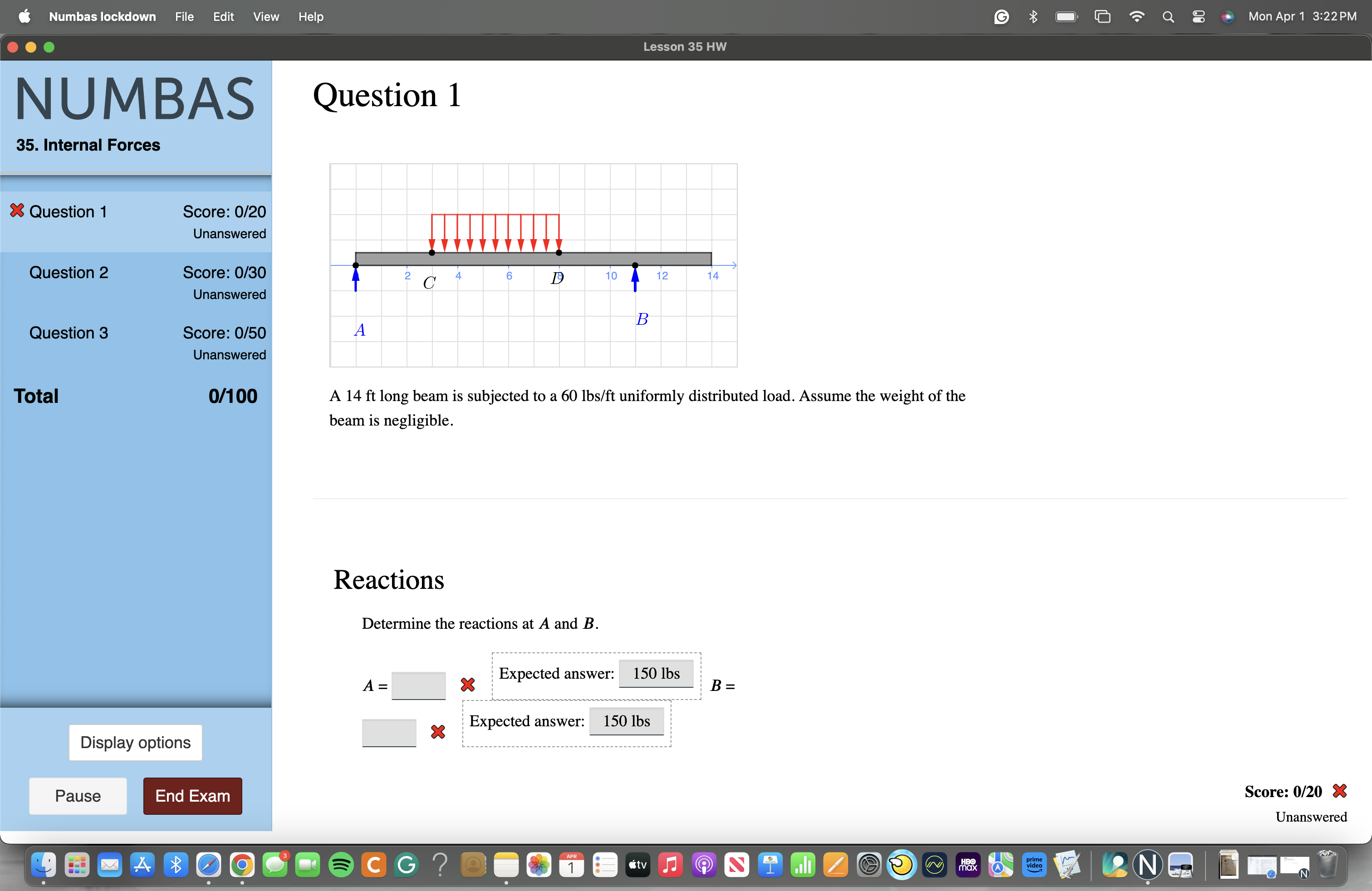Image resolution: width=1372 pixels, height=891 pixels.
Task: Open Display options
Action: [135, 742]
